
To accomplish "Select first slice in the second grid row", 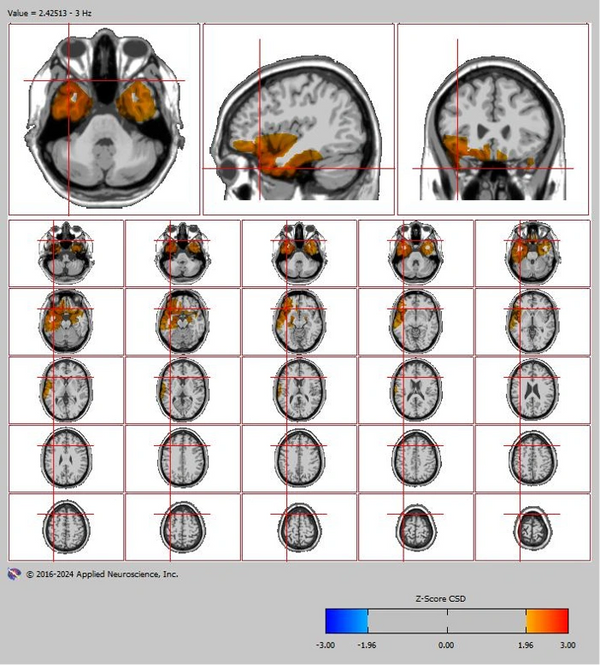I will (x=66, y=320).
